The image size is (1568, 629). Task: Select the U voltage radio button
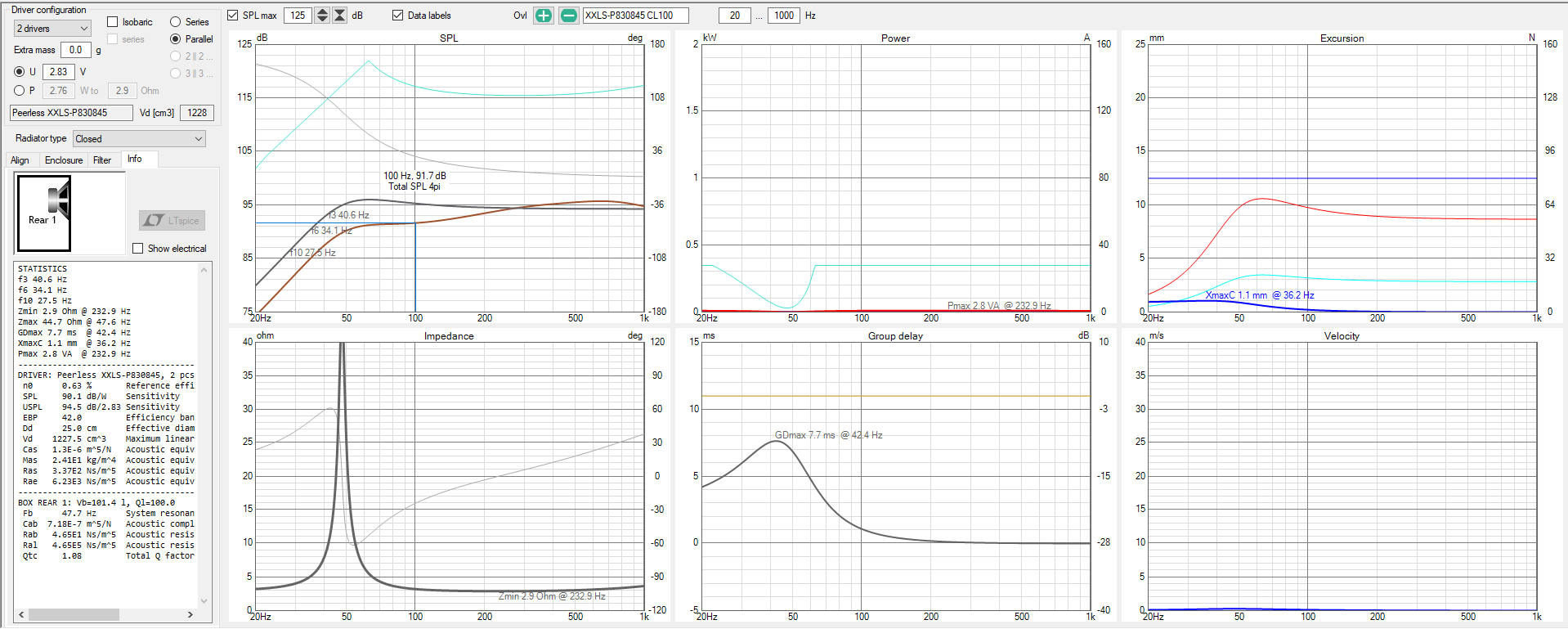[19, 72]
